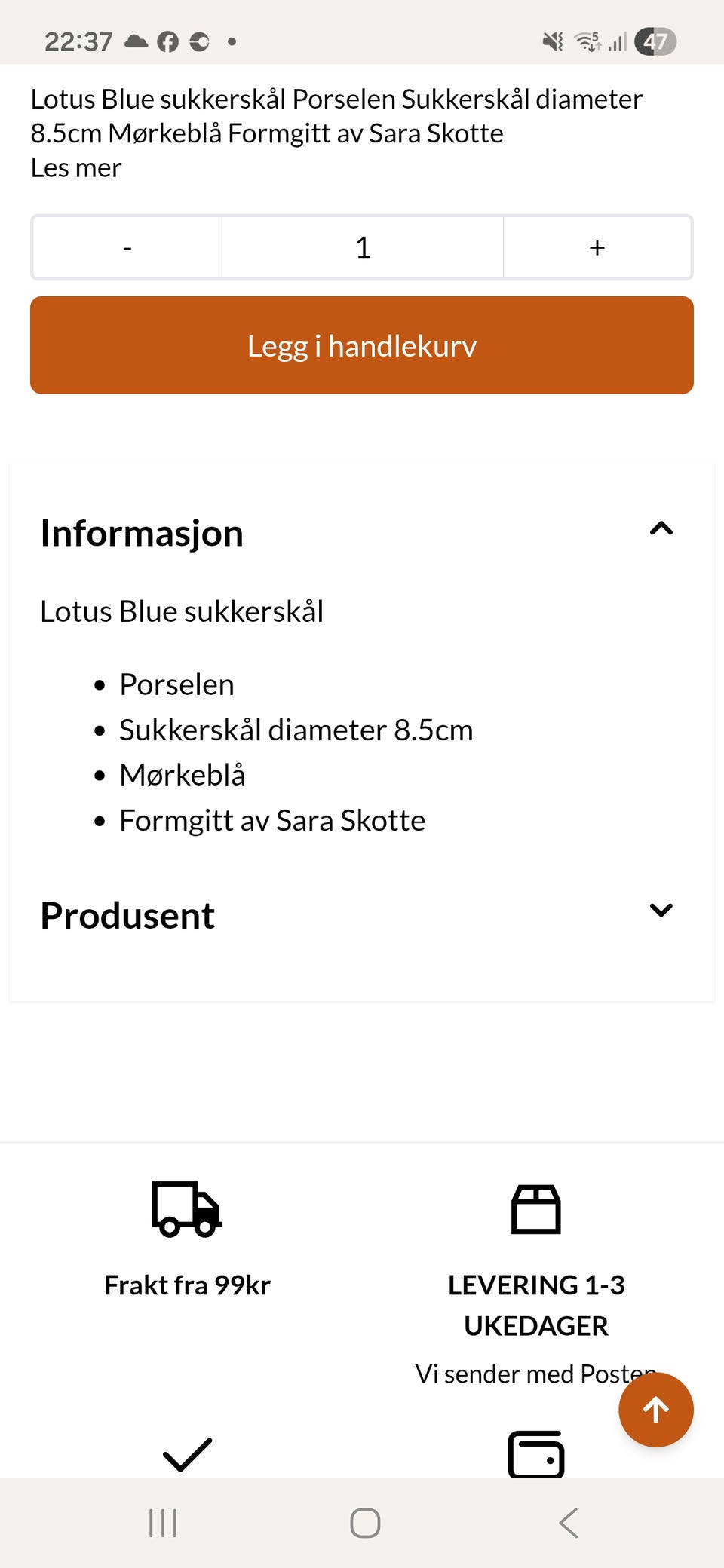
Task: Click the quantity number input field
Action: 363,247
